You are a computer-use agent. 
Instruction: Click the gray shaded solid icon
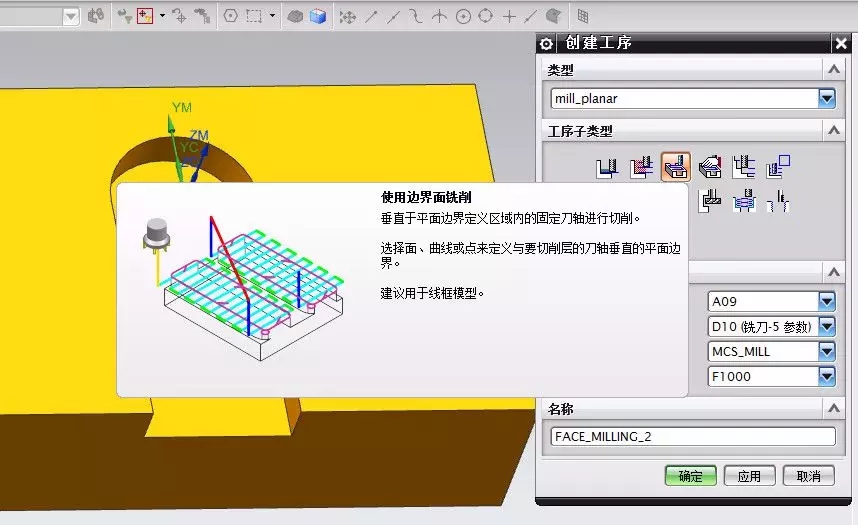point(295,17)
